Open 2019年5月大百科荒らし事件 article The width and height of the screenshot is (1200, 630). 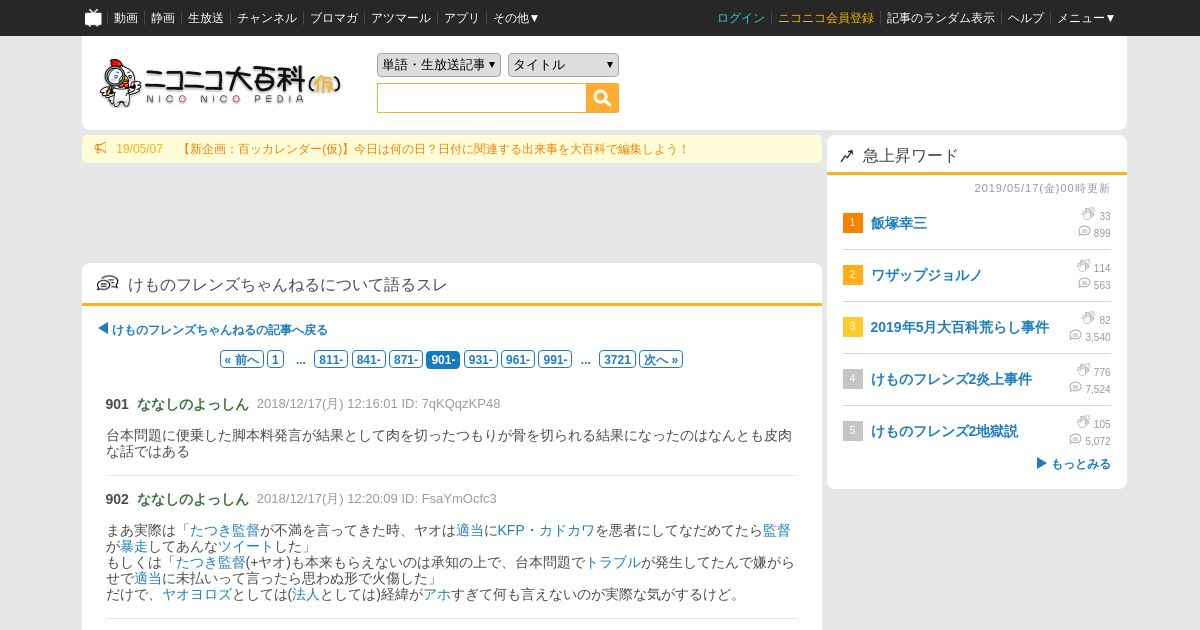point(960,327)
